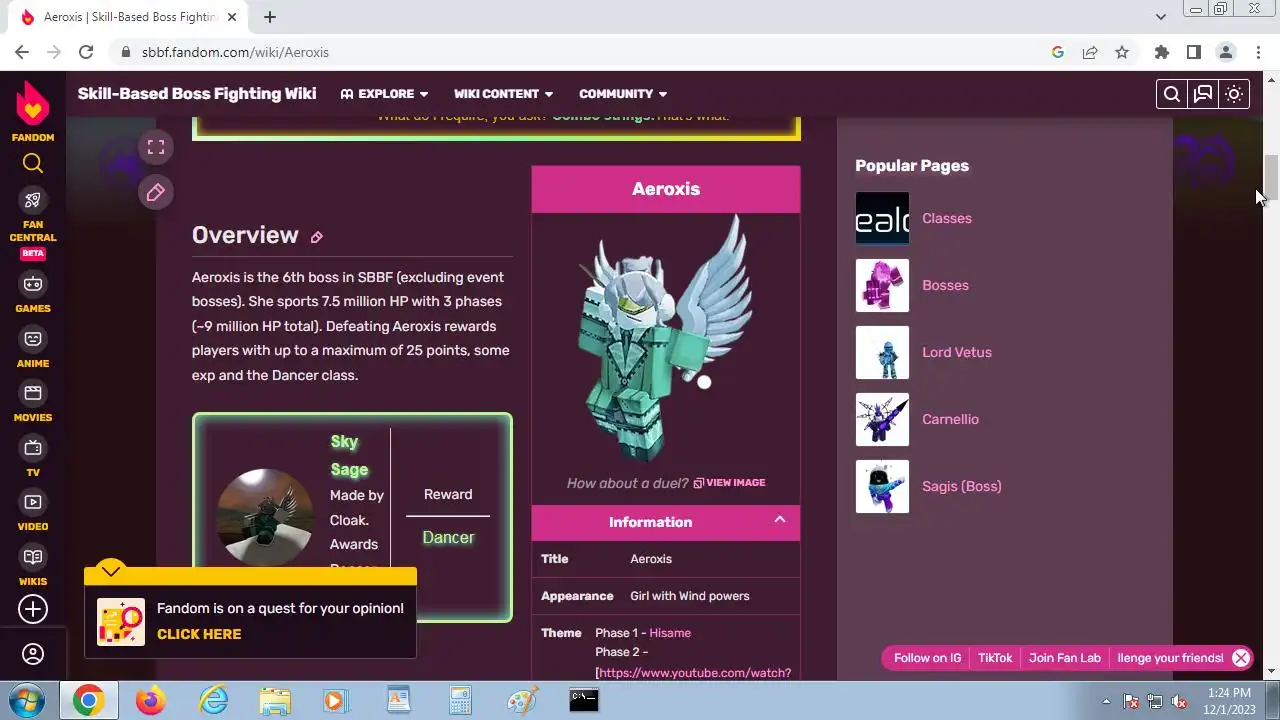The image size is (1280, 720).
Task: Click Skill-Based Boss Fighting Wiki title
Action: pyautogui.click(x=197, y=94)
